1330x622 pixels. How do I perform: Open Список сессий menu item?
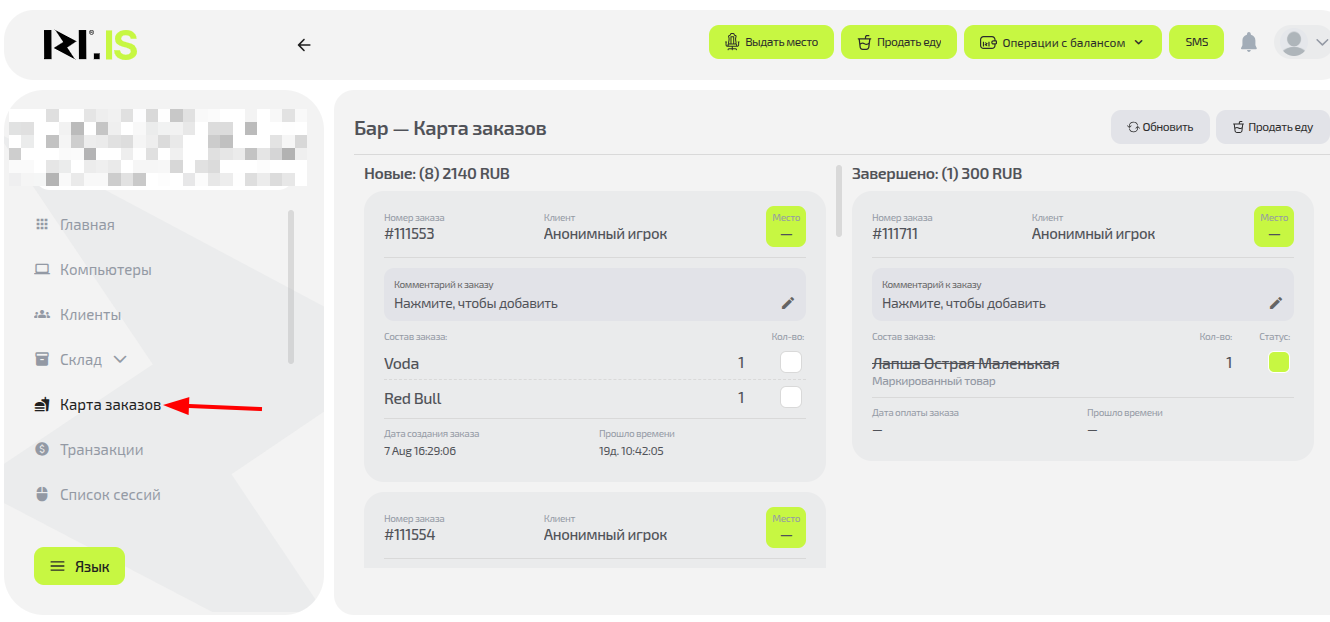109,495
